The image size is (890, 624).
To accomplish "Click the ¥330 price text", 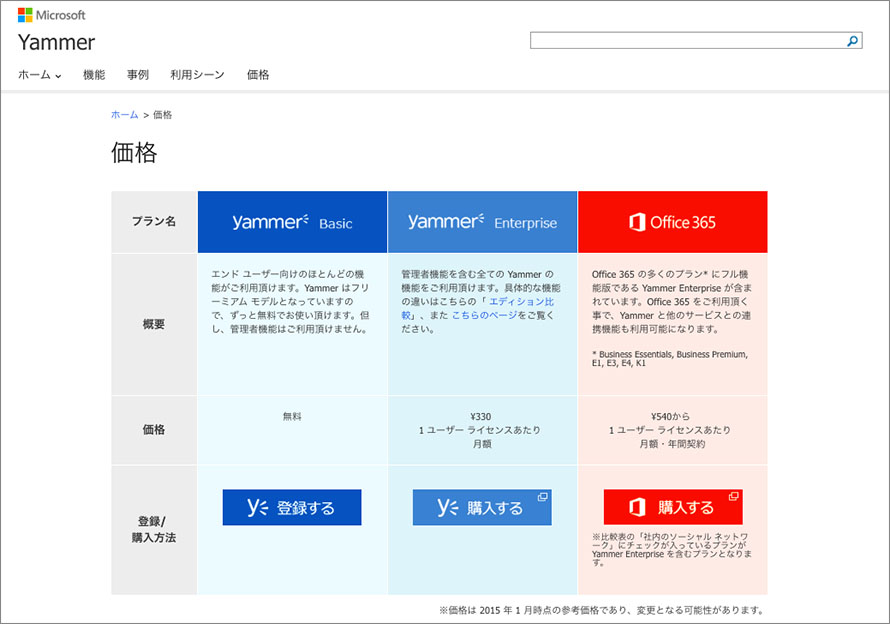I will tap(481, 416).
